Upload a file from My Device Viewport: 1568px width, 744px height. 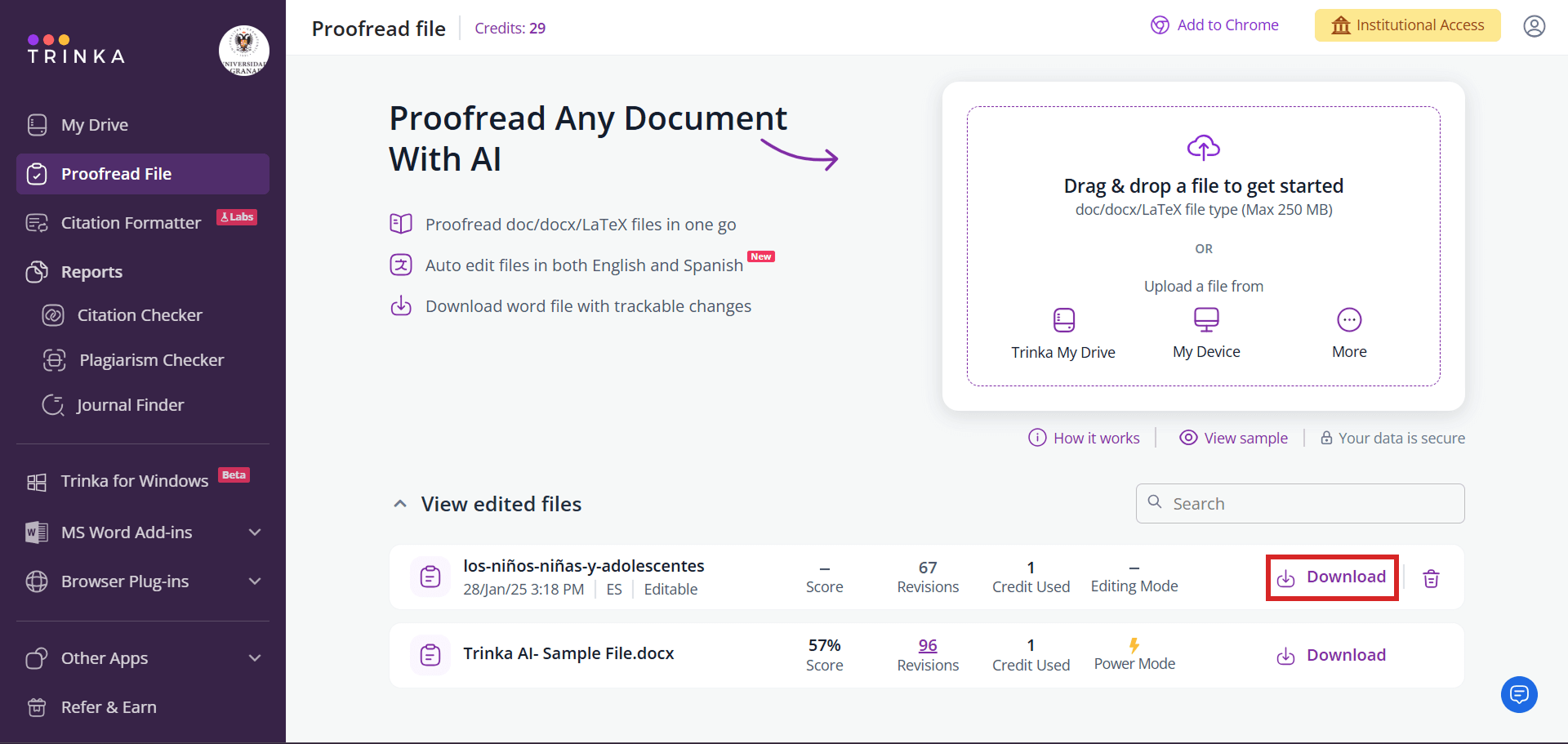pos(1206,334)
